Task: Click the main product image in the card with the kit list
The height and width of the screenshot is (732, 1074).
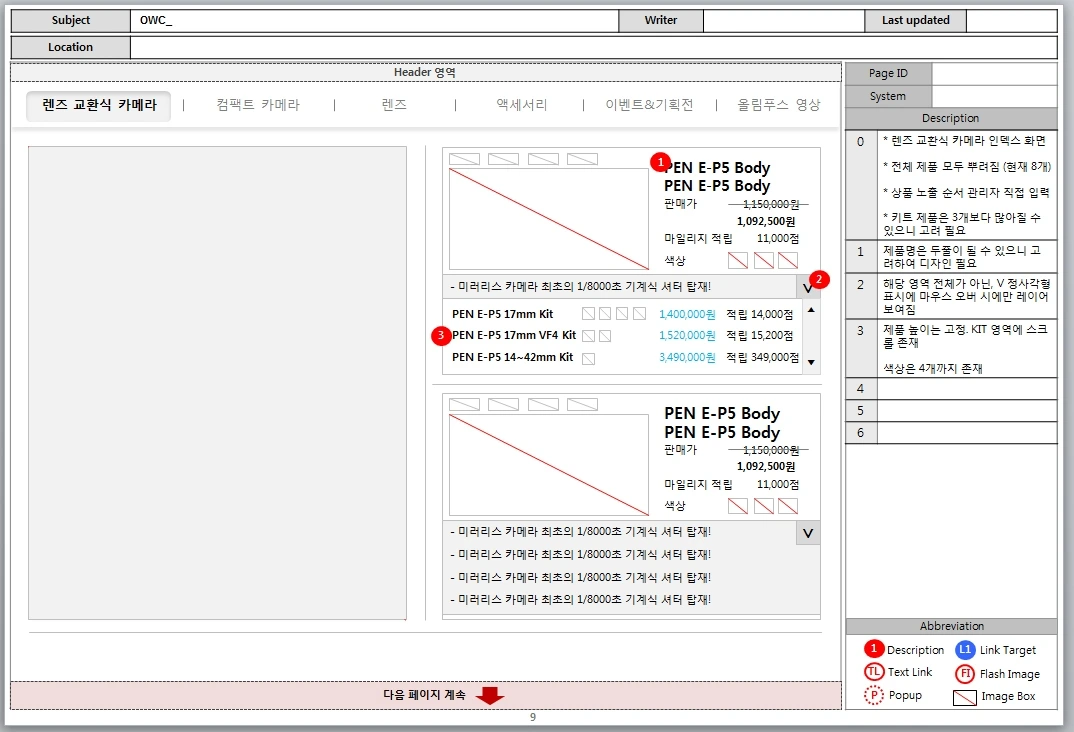Action: [549, 219]
